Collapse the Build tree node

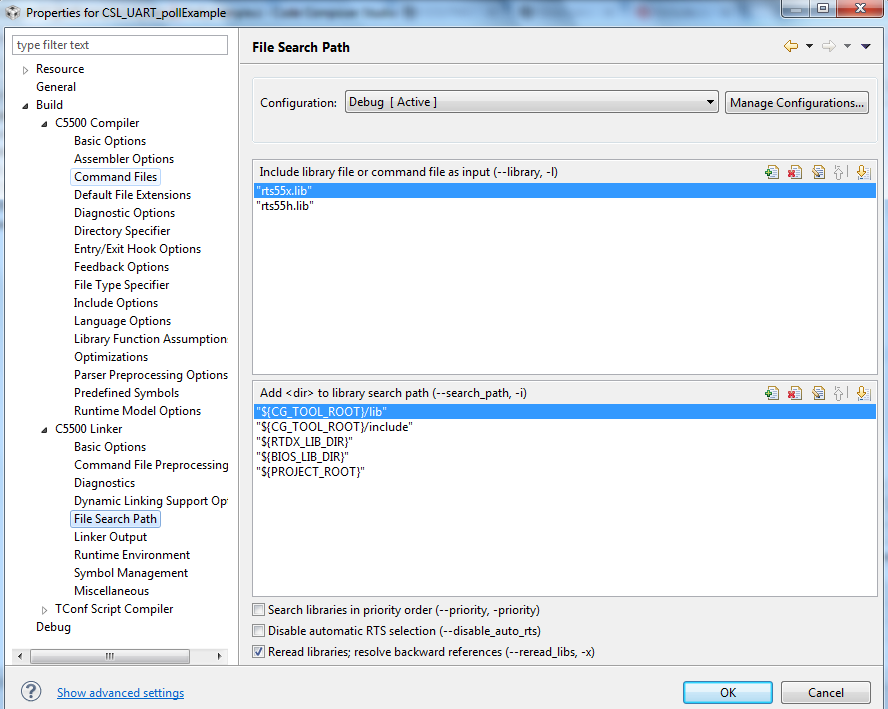[x=25, y=106]
